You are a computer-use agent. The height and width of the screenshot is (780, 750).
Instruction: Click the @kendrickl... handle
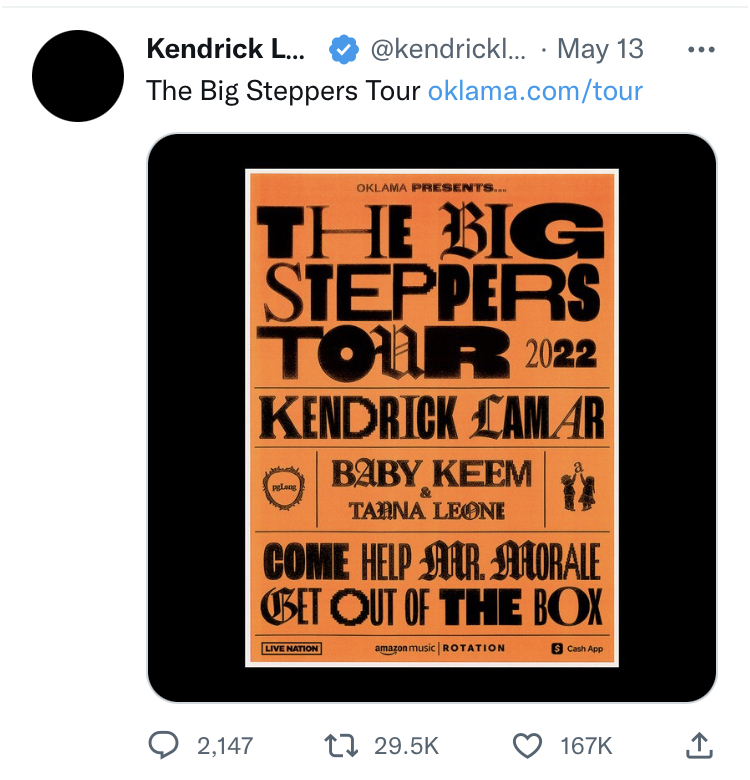(448, 49)
